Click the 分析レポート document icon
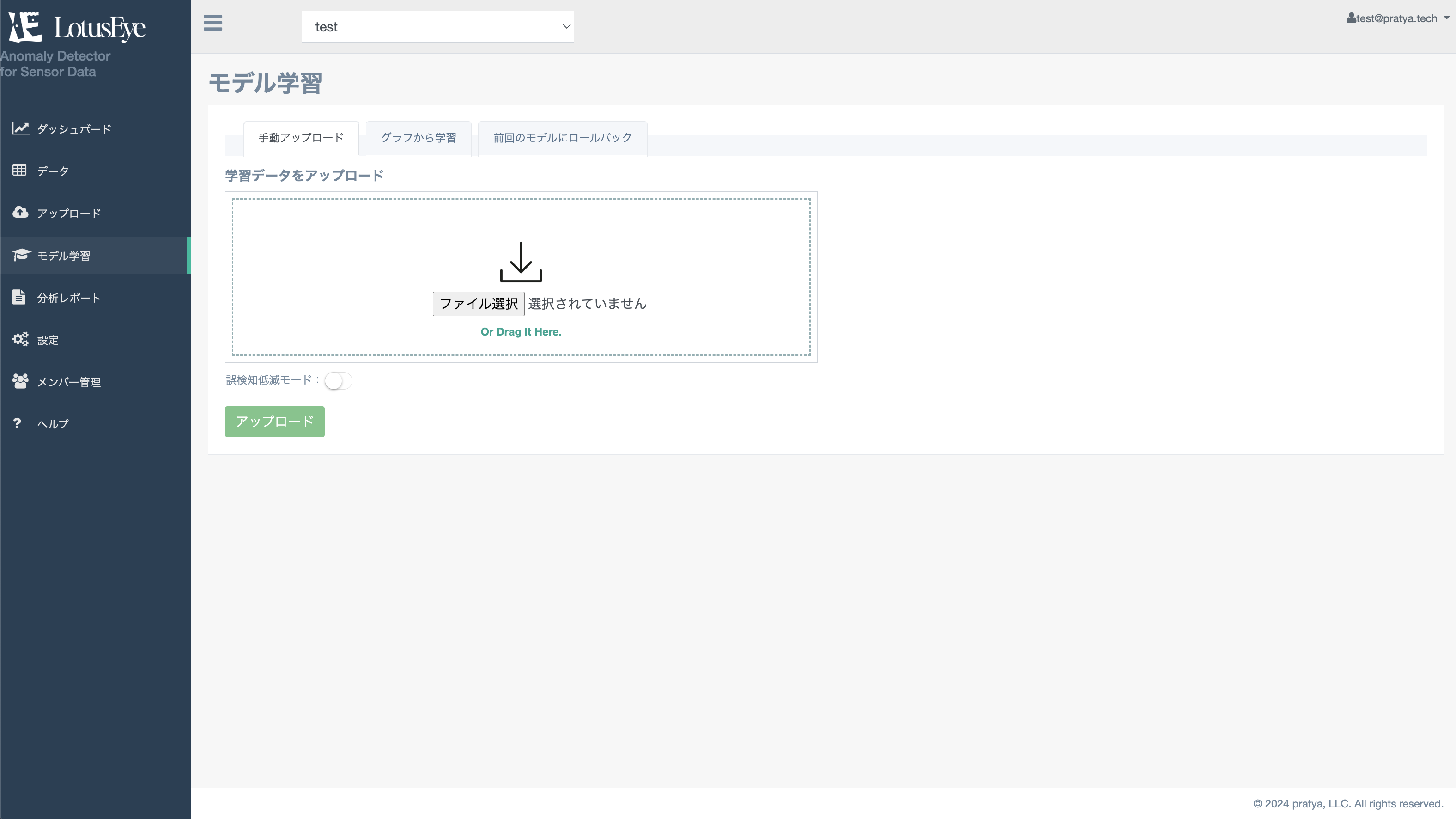Viewport: 1456px width, 819px height. point(18,297)
